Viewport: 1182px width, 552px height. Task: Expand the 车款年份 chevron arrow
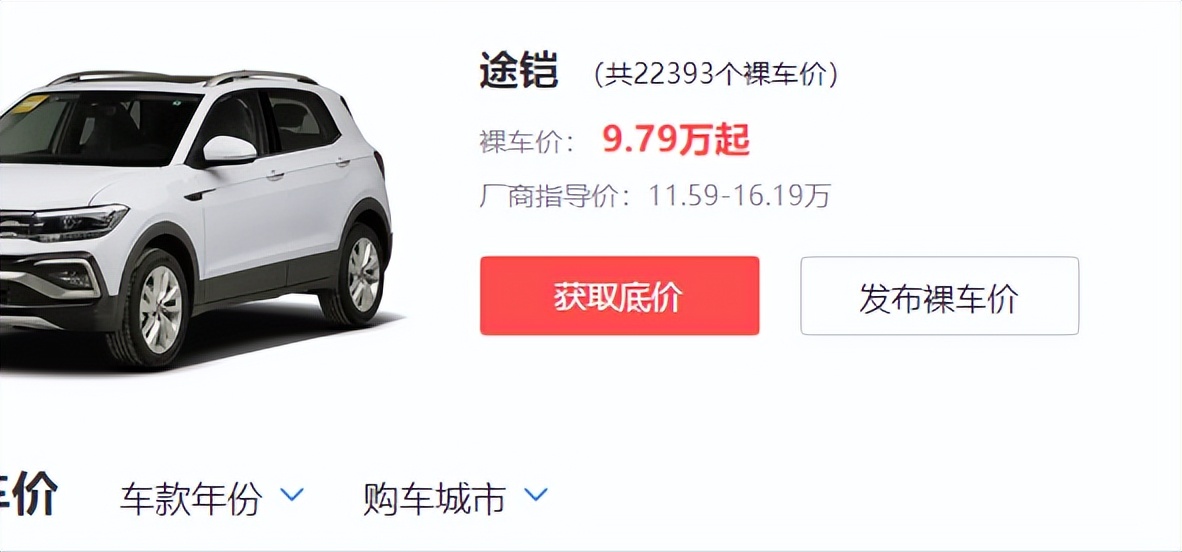(x=292, y=495)
